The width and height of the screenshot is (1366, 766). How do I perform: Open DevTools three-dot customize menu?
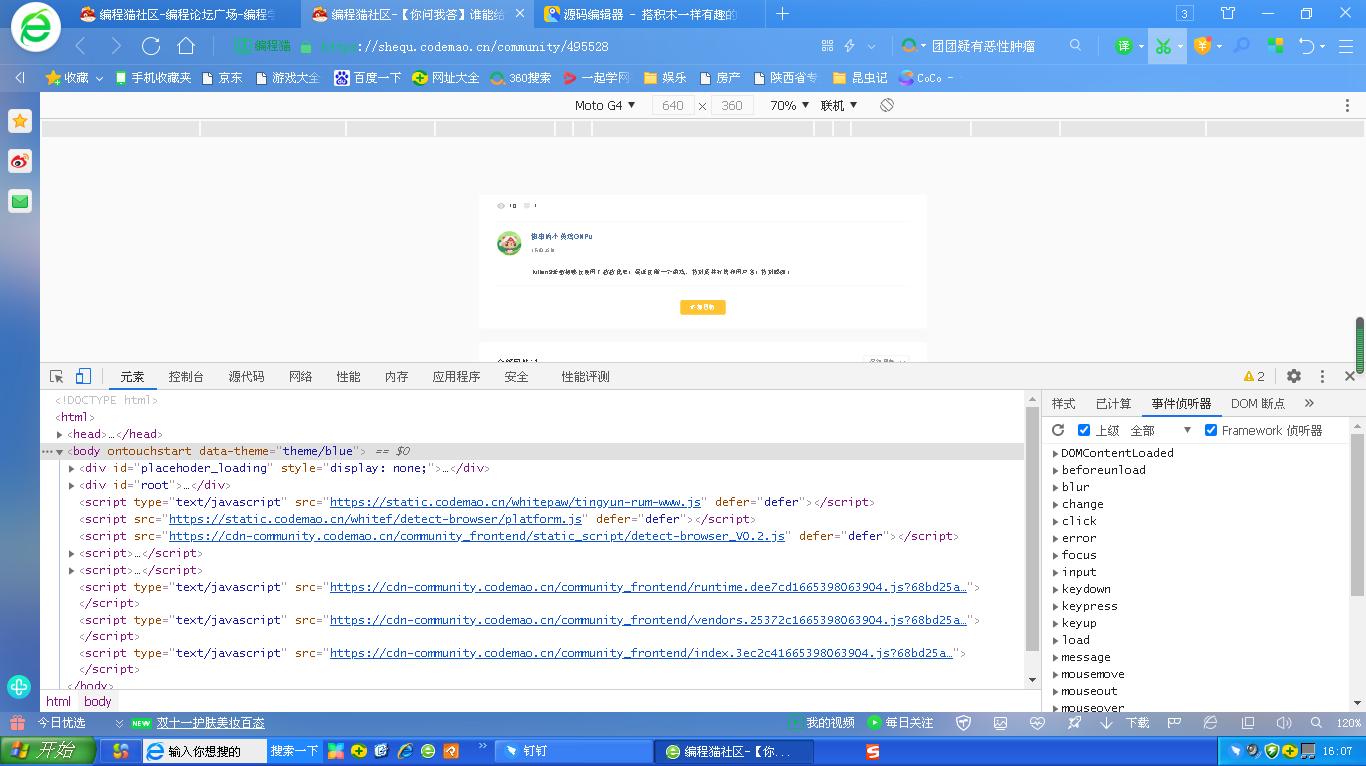click(1322, 376)
